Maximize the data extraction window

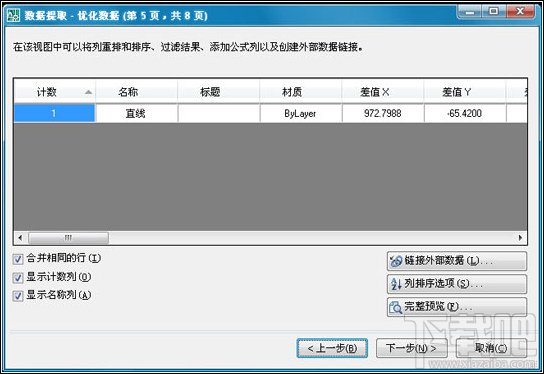click(493, 12)
